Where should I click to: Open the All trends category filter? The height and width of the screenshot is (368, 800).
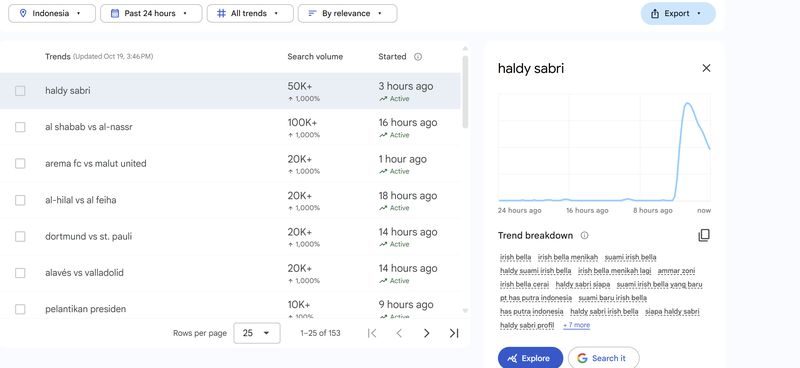(x=250, y=13)
